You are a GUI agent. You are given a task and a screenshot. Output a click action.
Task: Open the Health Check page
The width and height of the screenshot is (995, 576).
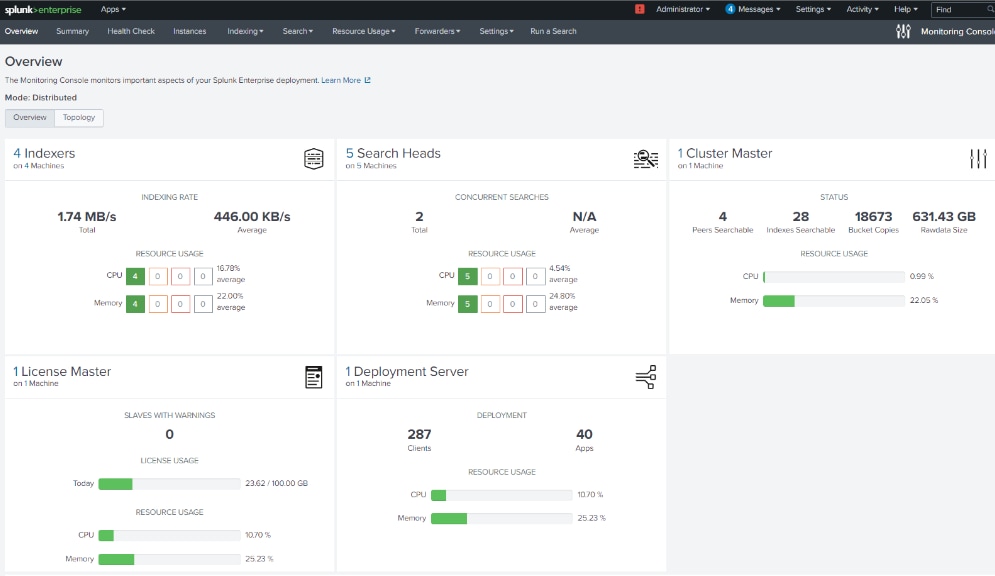131,31
